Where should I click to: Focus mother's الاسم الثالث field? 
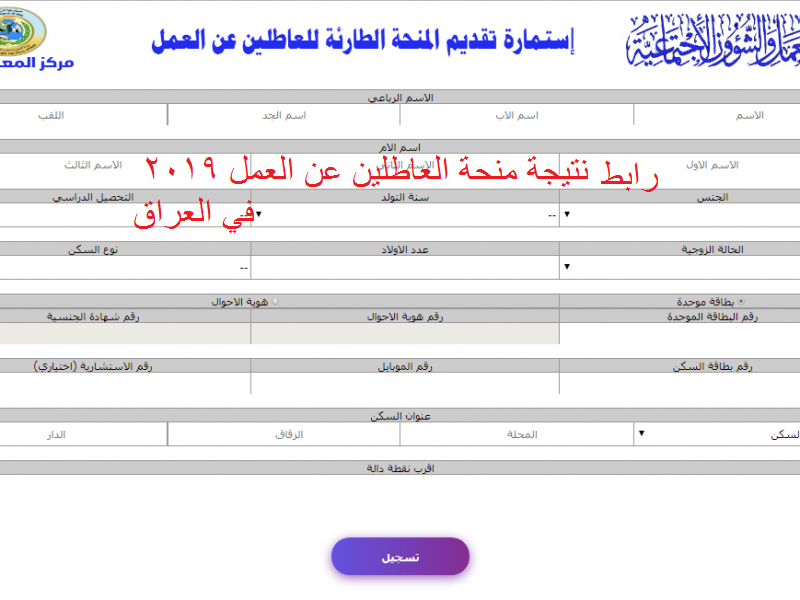[125, 165]
